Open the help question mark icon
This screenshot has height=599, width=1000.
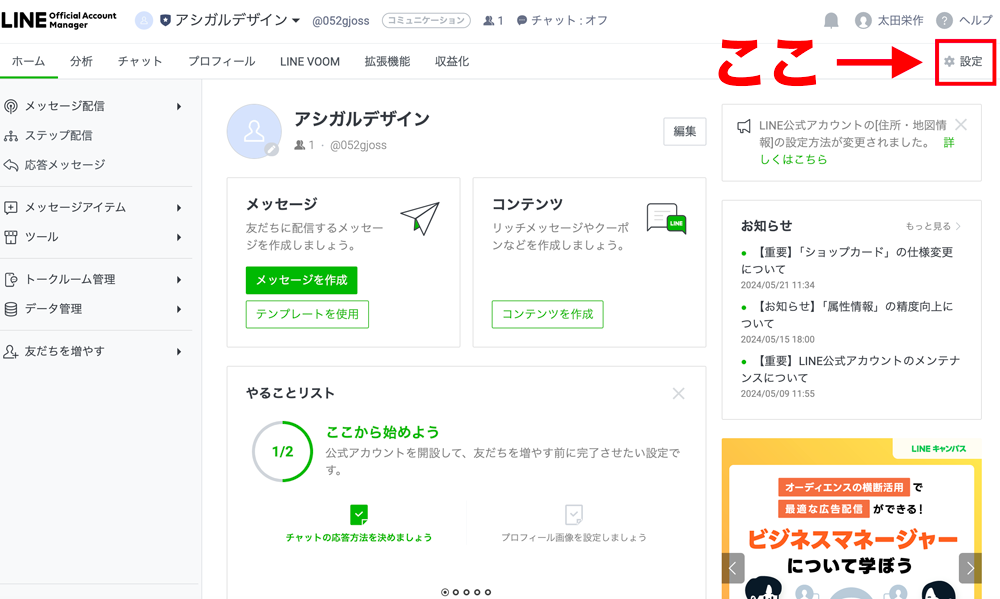944,20
